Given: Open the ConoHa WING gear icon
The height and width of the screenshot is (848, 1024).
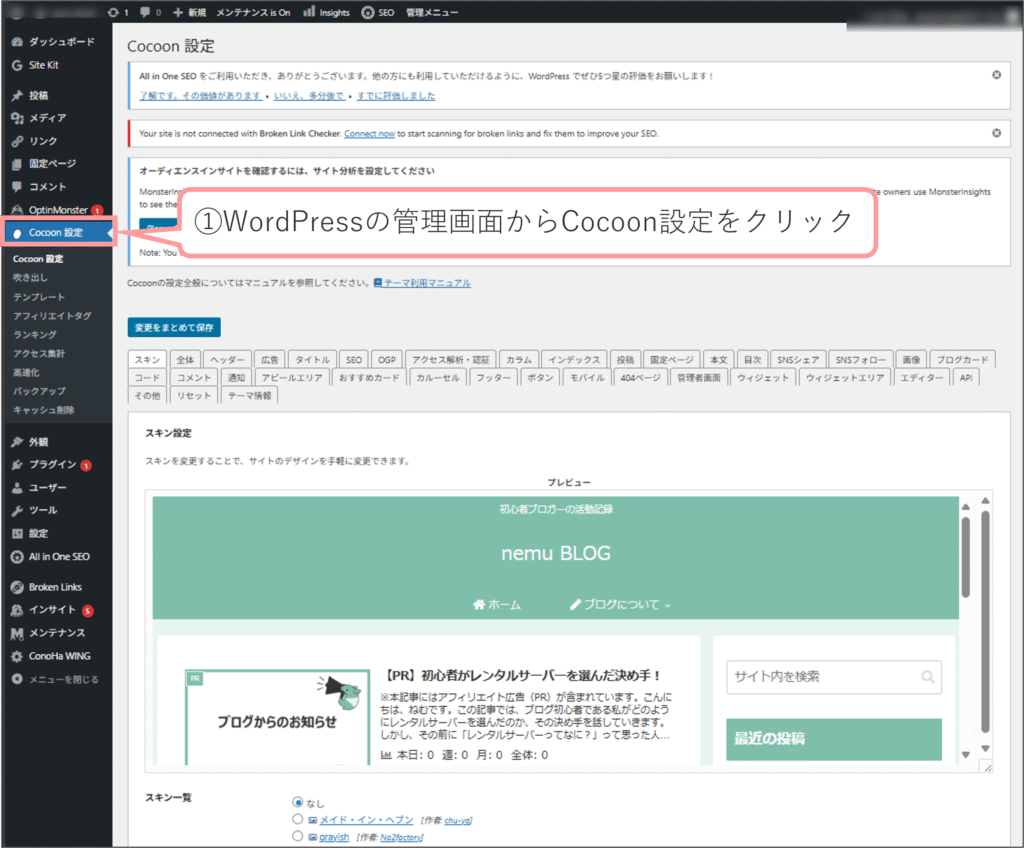Looking at the screenshot, I should coord(17,656).
